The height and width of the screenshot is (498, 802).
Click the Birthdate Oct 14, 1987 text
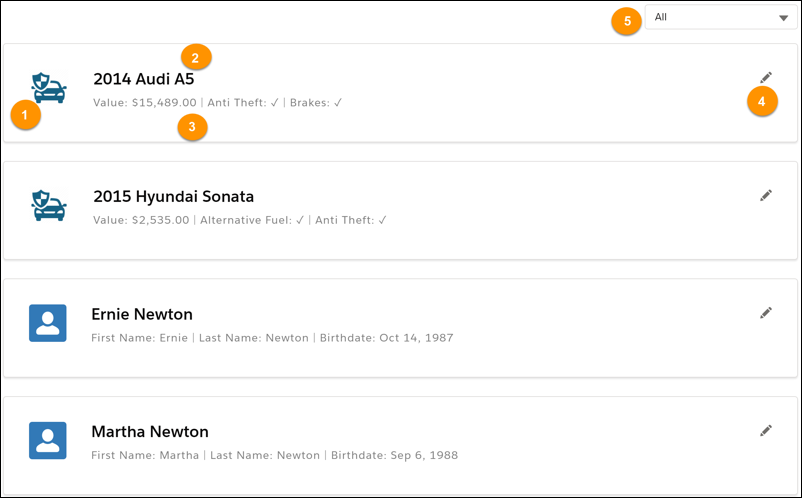[387, 338]
